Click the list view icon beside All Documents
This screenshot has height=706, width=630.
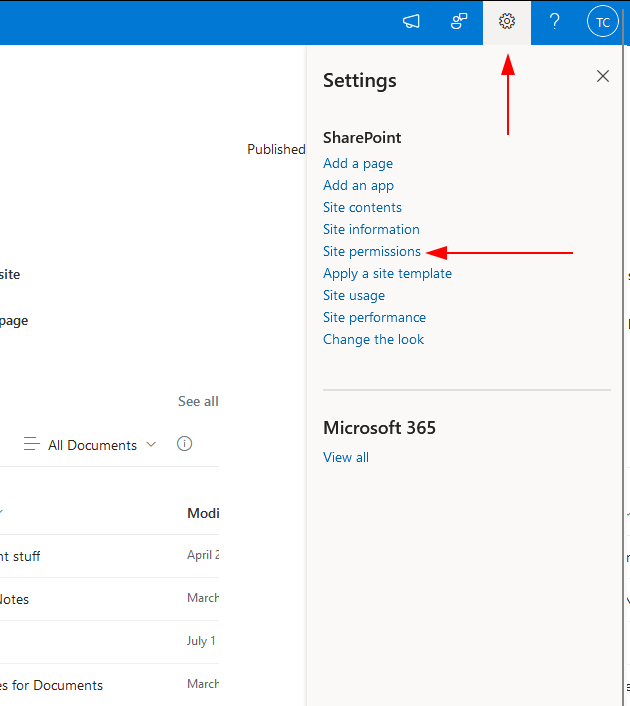point(32,444)
